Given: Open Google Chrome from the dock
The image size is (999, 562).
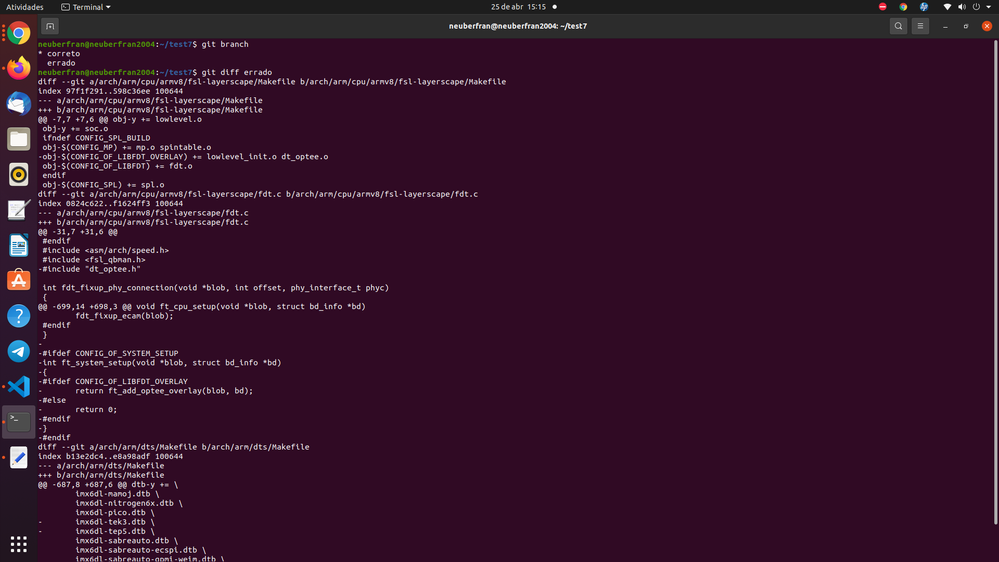Looking at the screenshot, I should [18, 33].
